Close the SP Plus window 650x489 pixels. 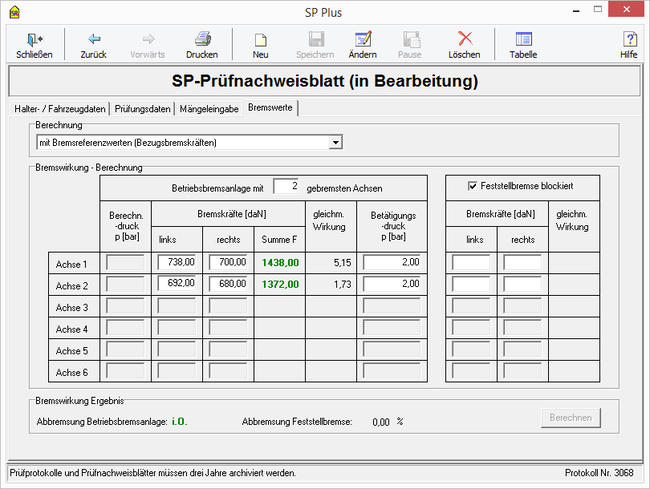[x=626, y=9]
